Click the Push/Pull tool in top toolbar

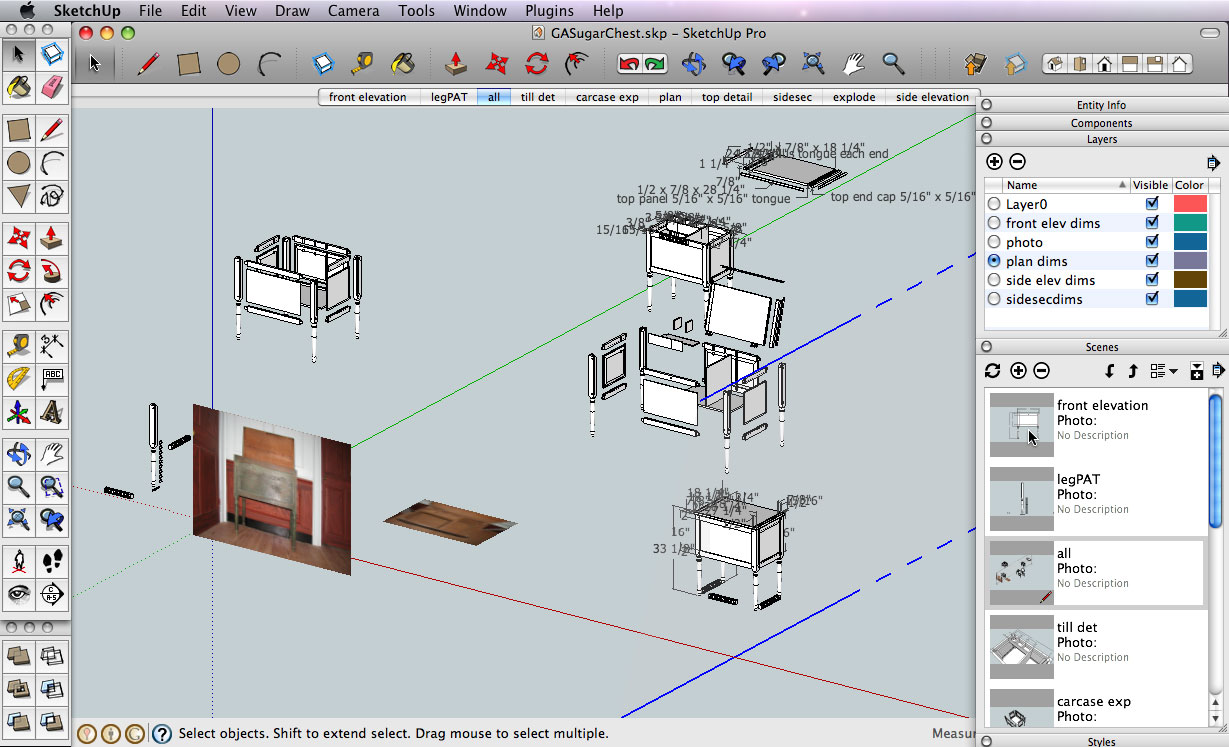coord(456,64)
